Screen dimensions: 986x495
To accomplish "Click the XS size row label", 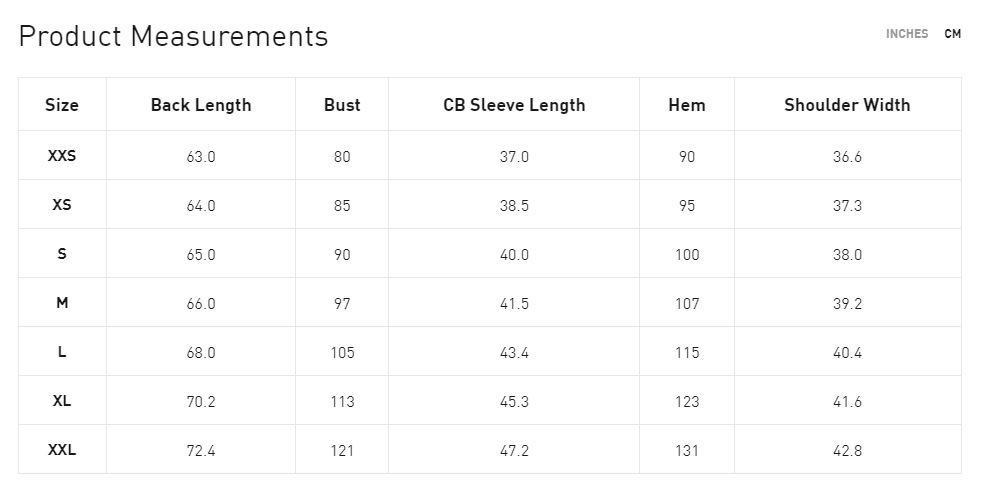I will [62, 205].
